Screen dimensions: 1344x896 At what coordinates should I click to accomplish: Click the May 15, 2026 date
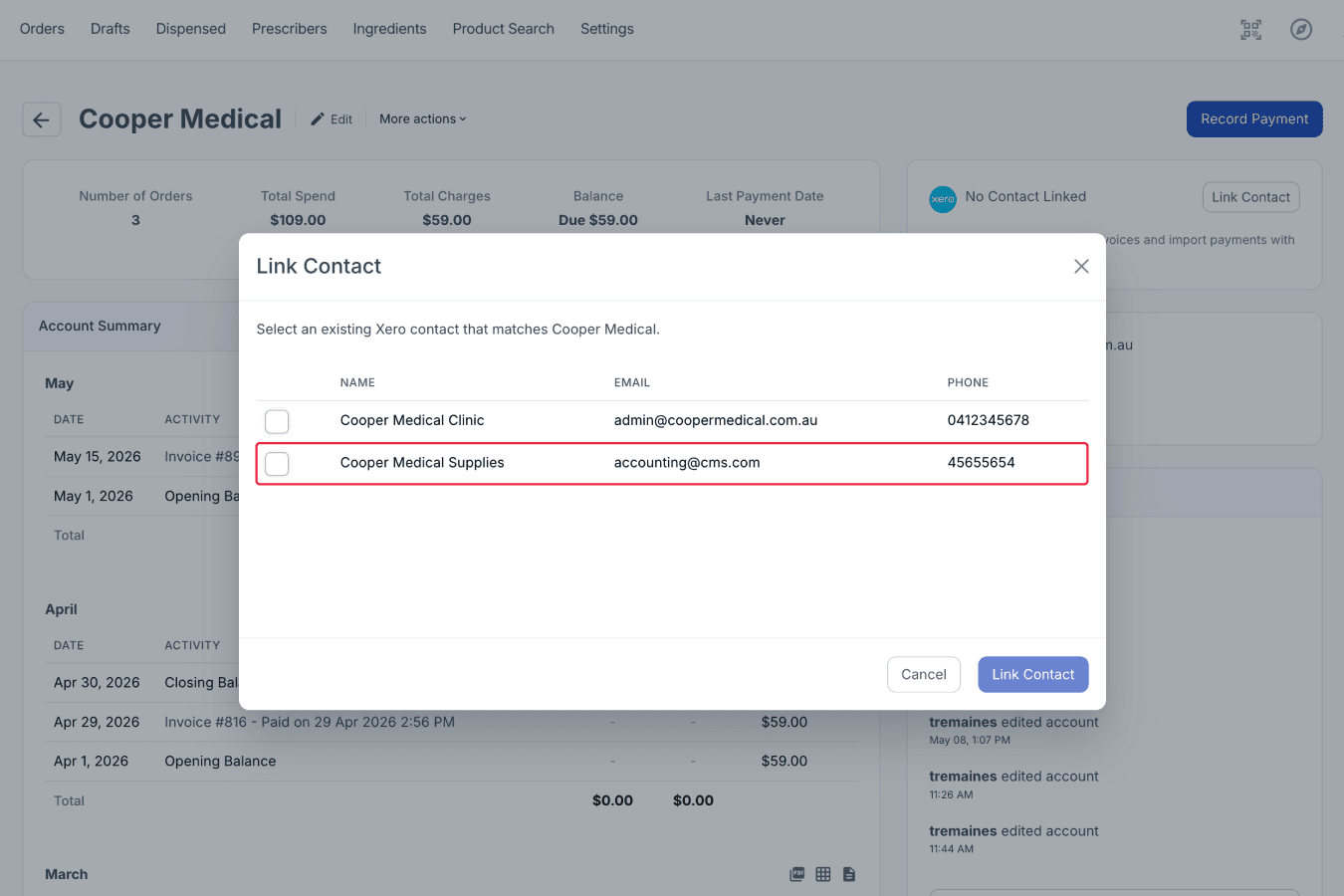coord(98,456)
